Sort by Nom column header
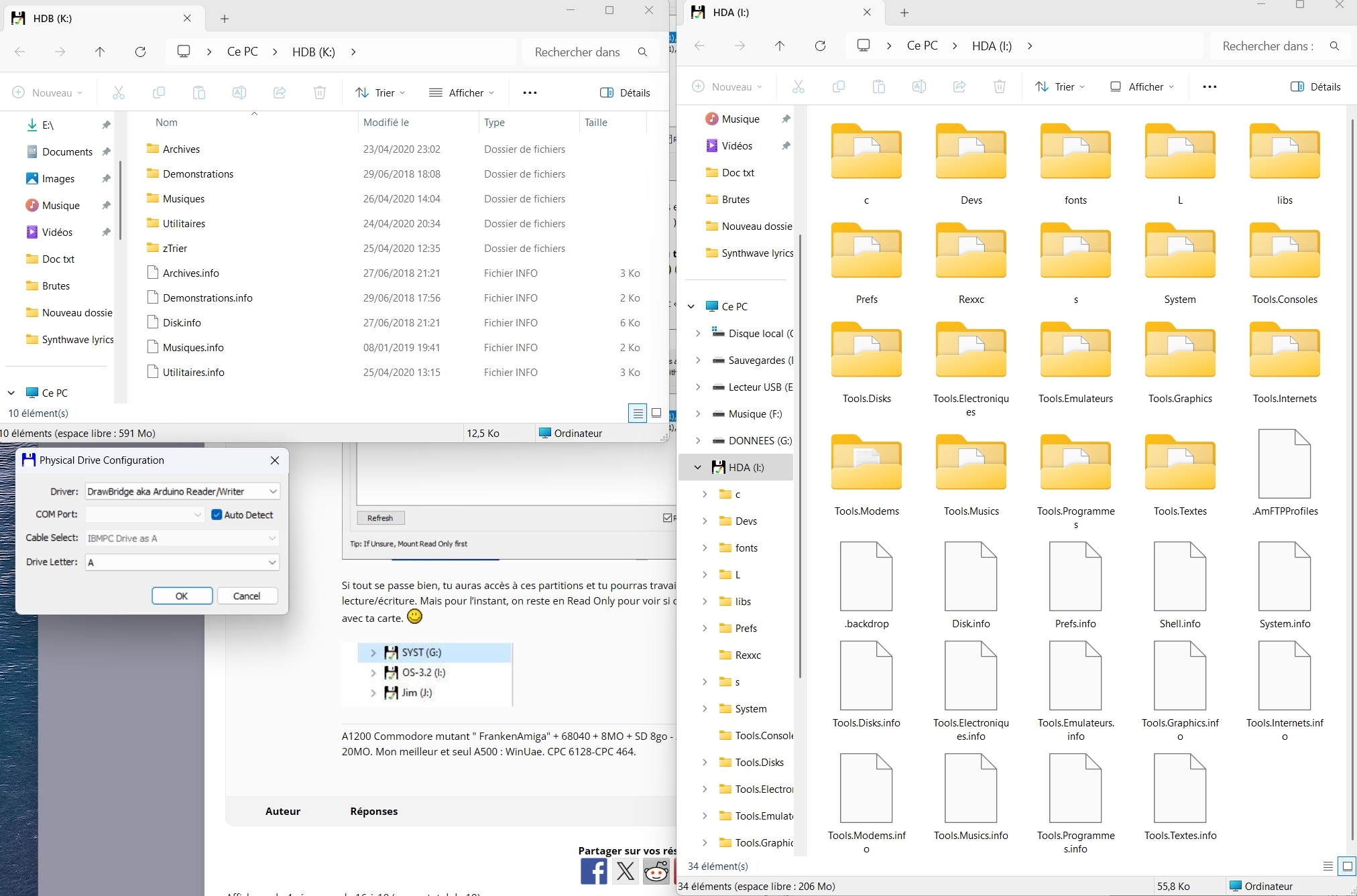This screenshot has width=1357, height=896. pos(166,122)
